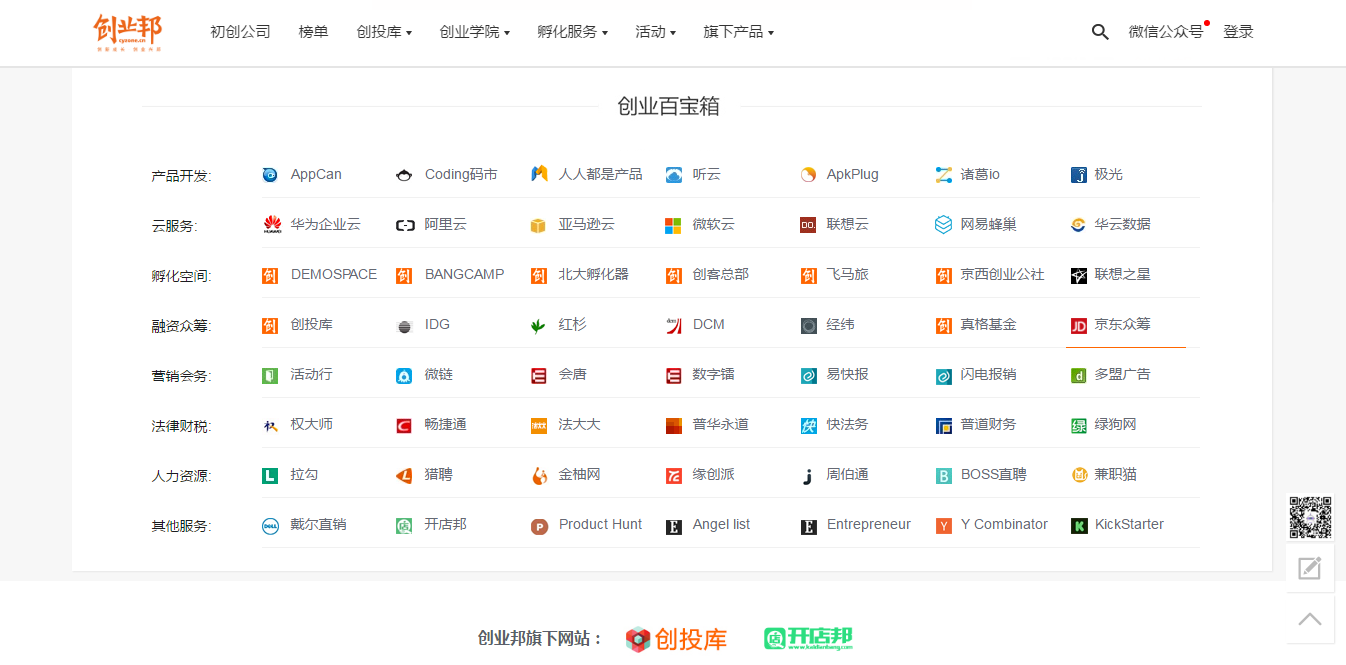1346x665 pixels.
Task: Click the 微软云 Windows icon
Action: coord(674,225)
